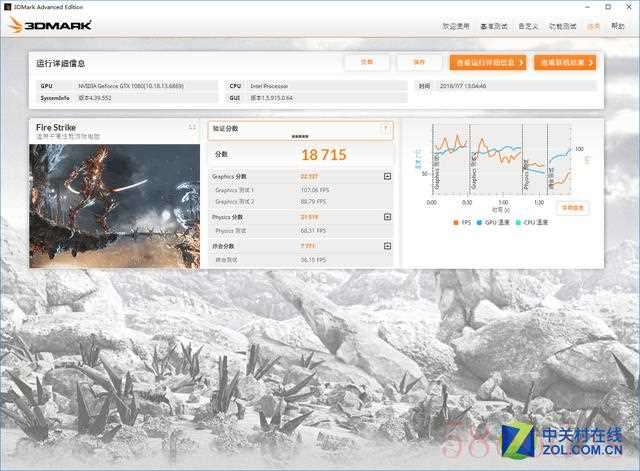Click the Intel Processor CPU value
The width and height of the screenshot is (640, 471).
[x=269, y=86]
